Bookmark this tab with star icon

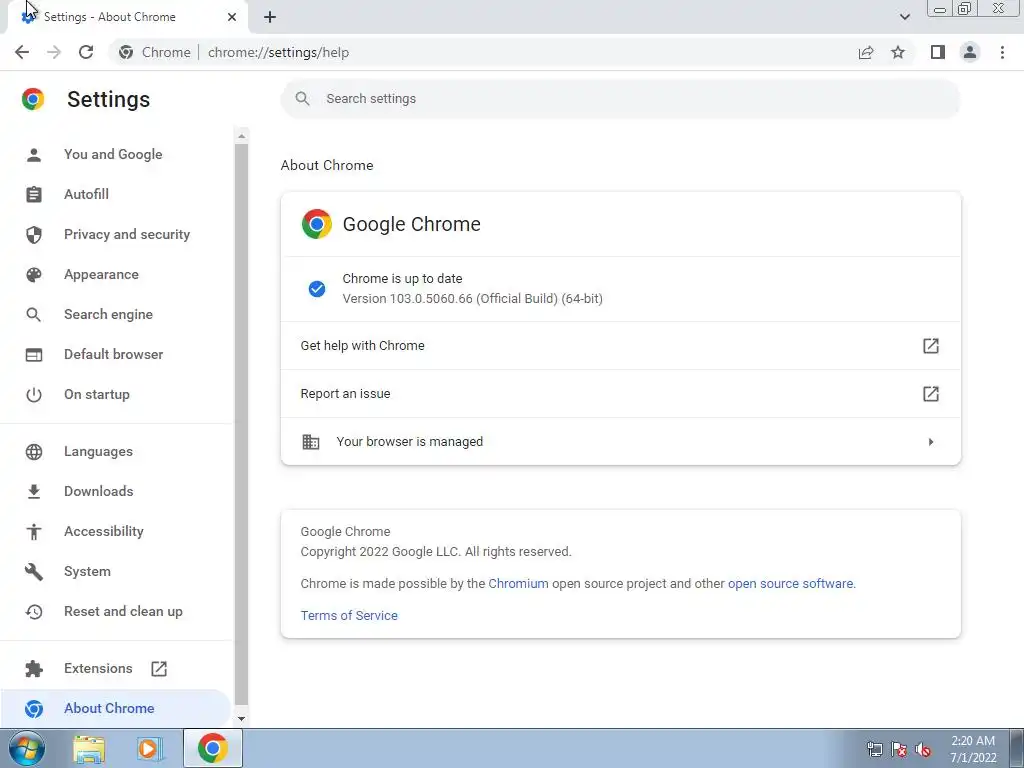[x=898, y=52]
